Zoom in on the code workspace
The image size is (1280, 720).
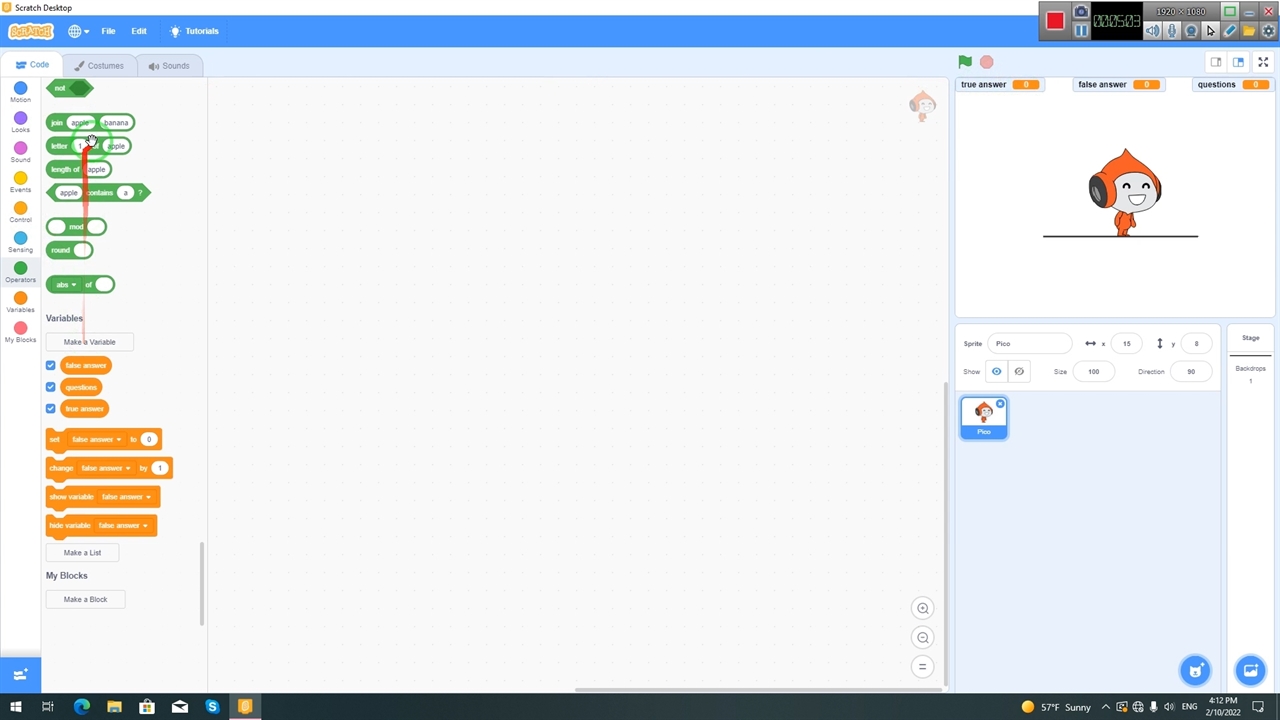(x=923, y=608)
